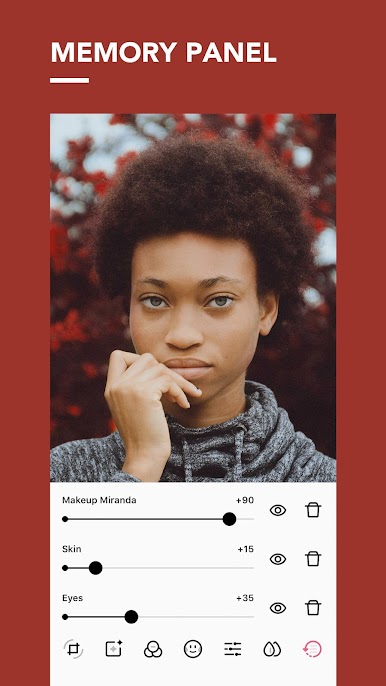Image resolution: width=386 pixels, height=686 pixels.
Task: Click the portrait photo preview
Action: pos(193,298)
